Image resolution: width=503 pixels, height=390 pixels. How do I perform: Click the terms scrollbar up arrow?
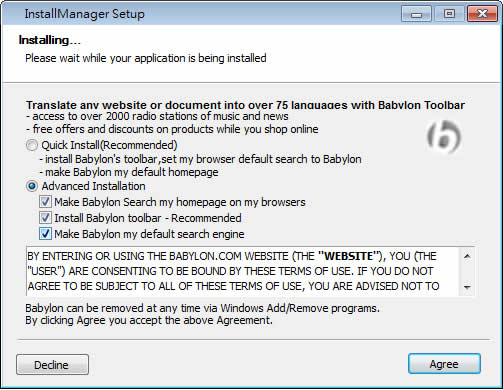(x=467, y=256)
